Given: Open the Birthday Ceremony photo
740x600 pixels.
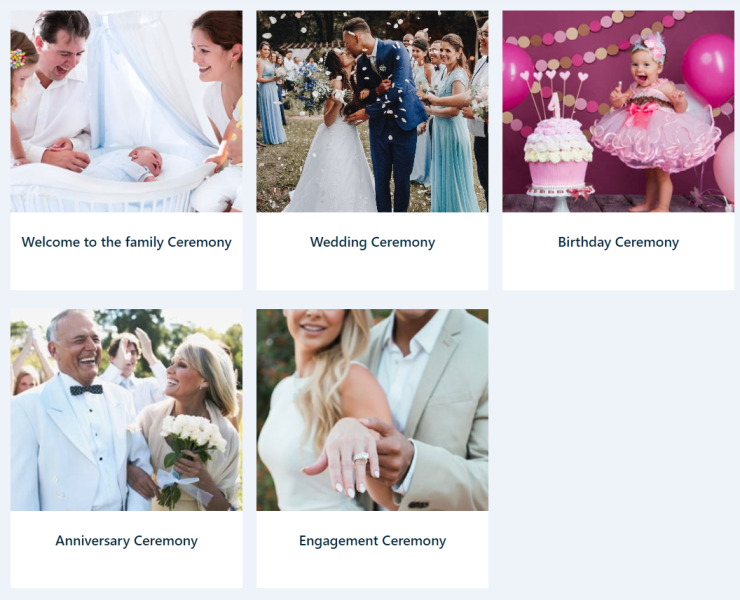Looking at the screenshot, I should [x=618, y=111].
